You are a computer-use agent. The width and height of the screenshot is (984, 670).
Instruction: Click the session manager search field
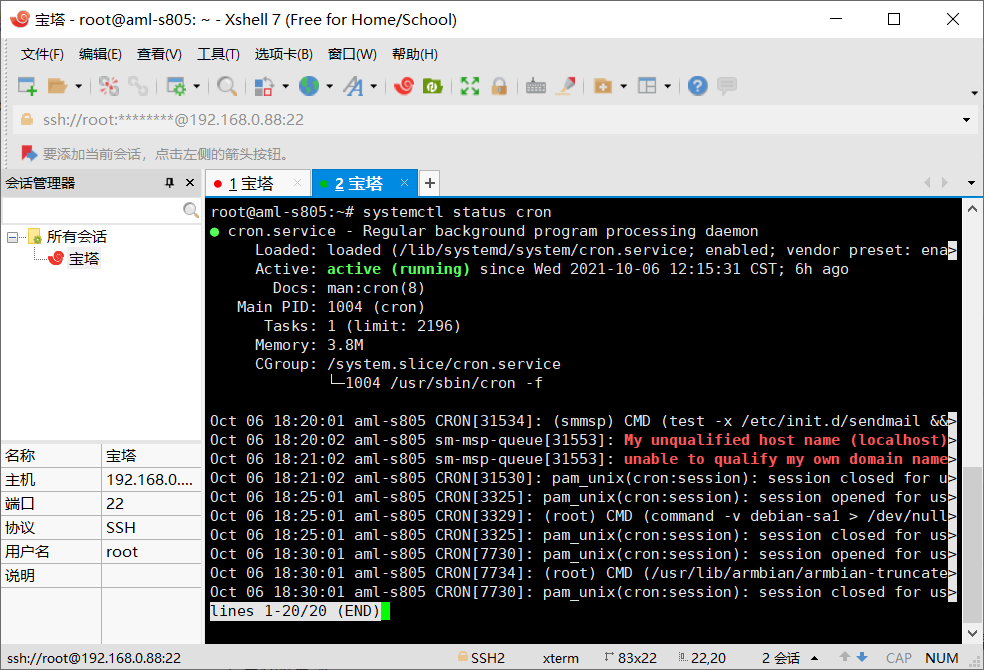tap(92, 210)
